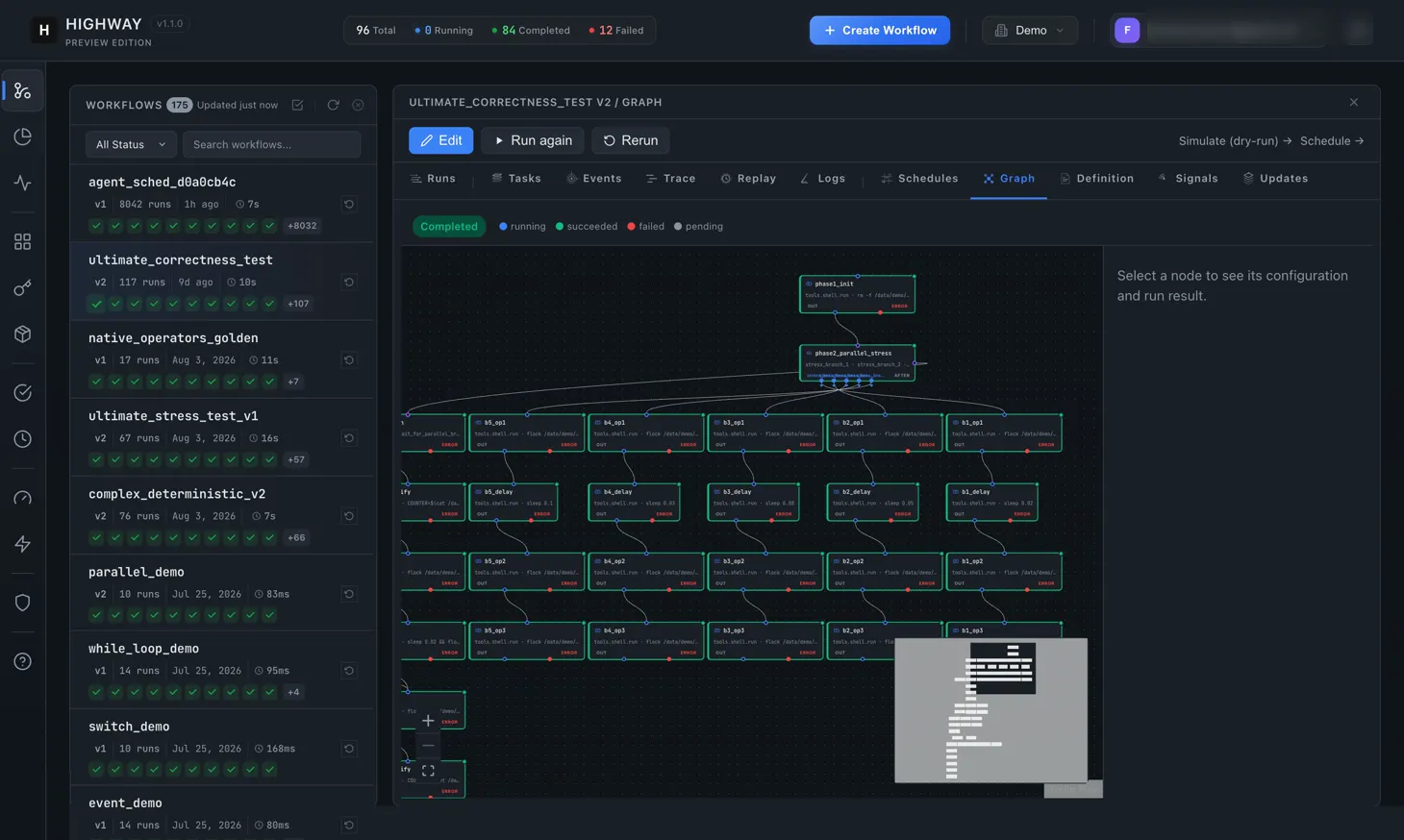Expand the +8032 runs badge
Screen dimensions: 1404x840
pos(302,226)
